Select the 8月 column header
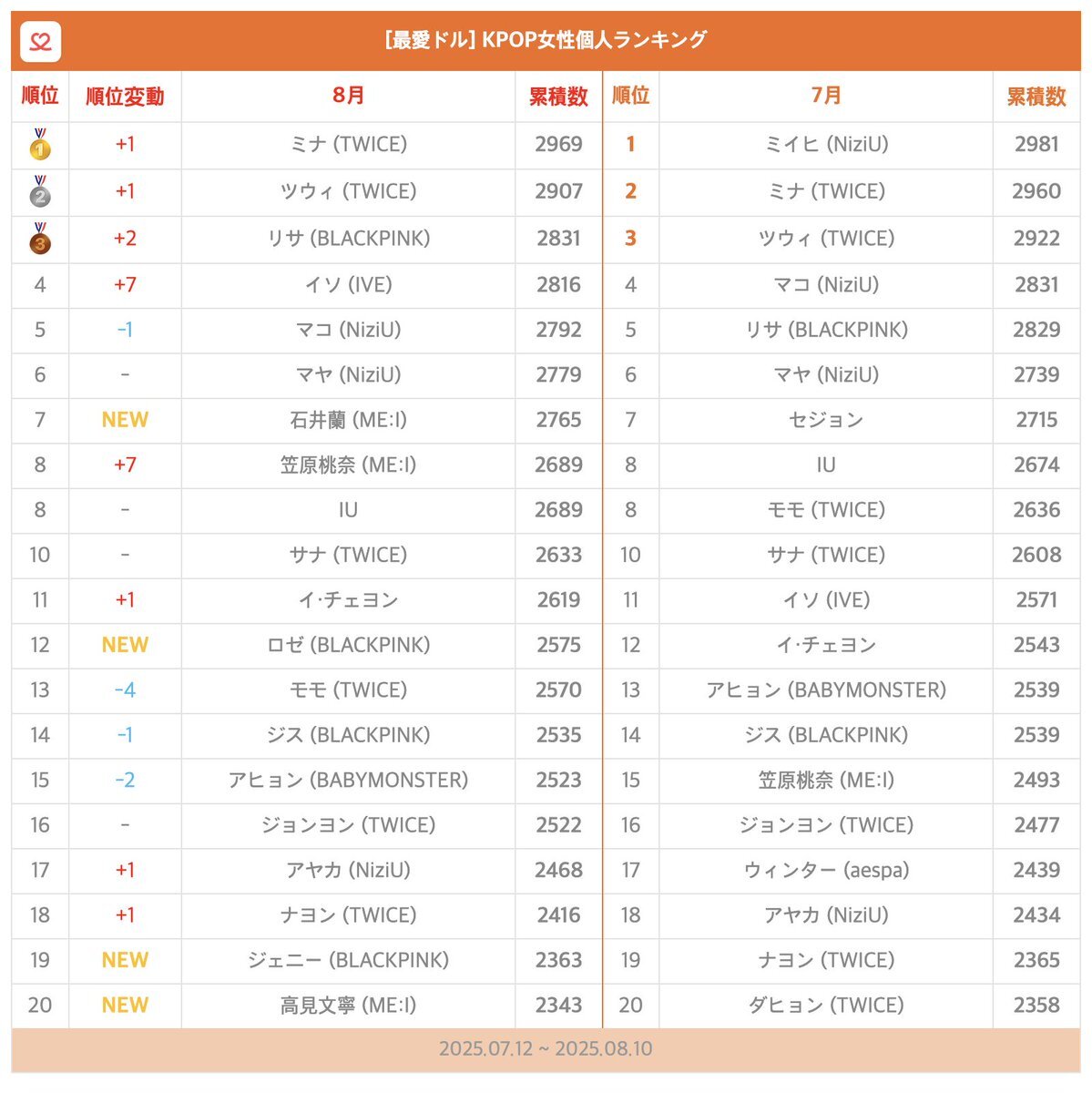The width and height of the screenshot is (1092, 1093). point(348,96)
